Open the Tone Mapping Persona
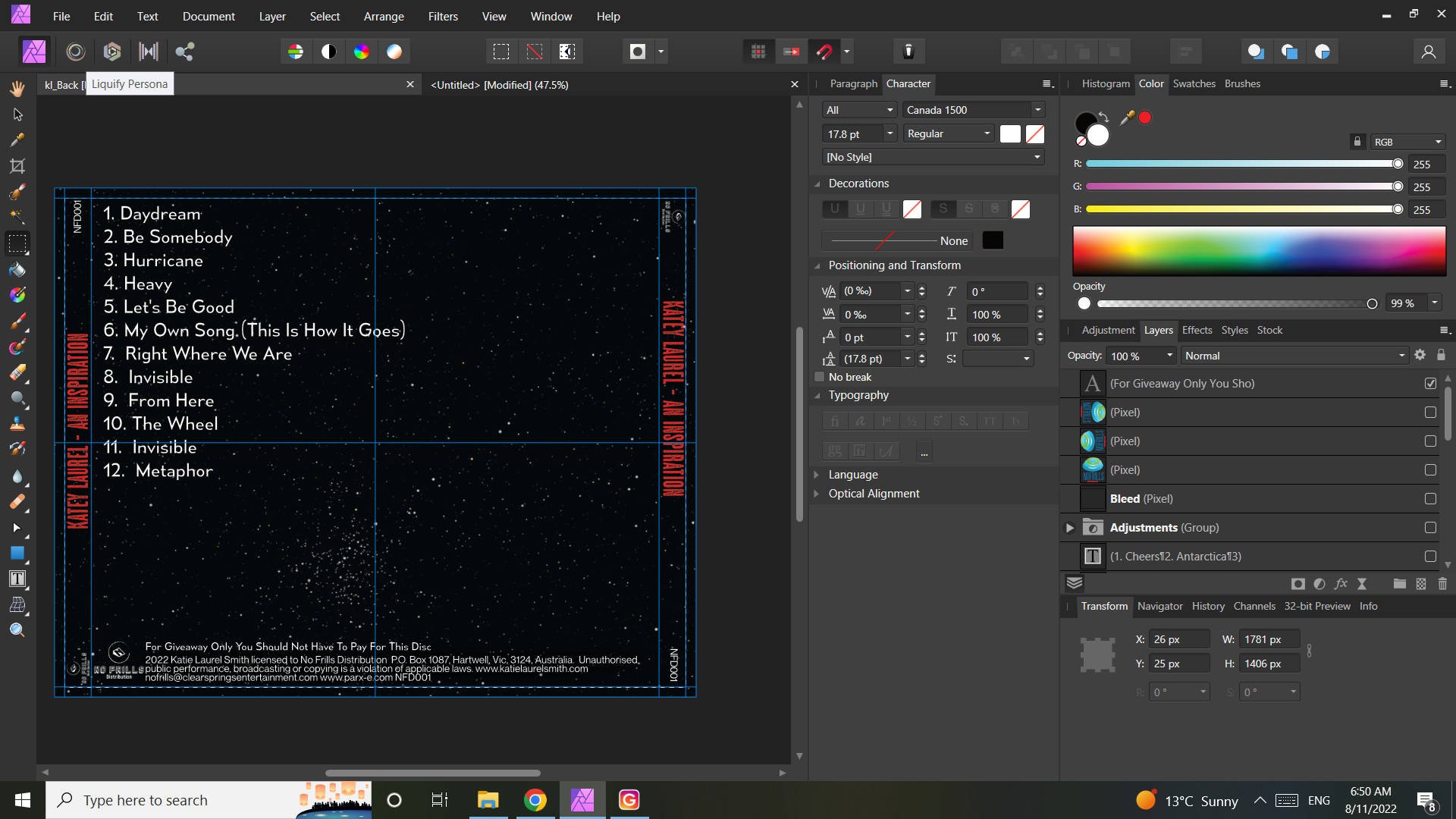 [149, 52]
